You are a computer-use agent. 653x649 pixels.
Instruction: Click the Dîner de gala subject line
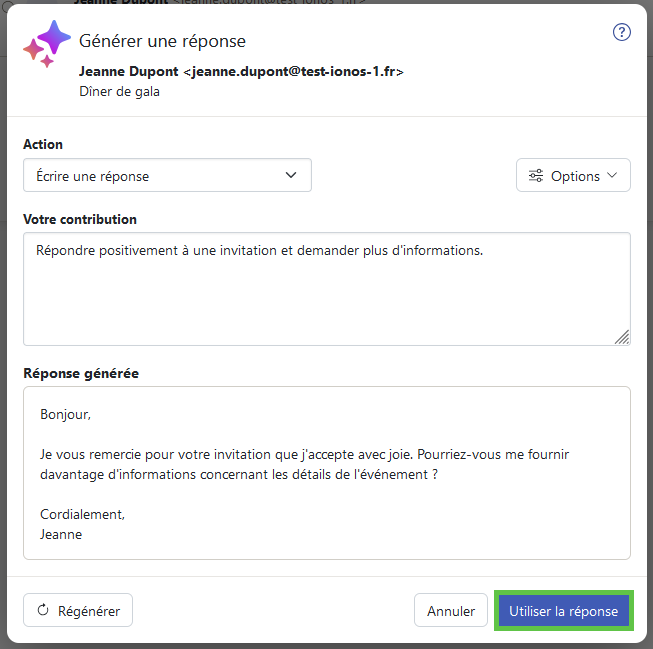120,92
